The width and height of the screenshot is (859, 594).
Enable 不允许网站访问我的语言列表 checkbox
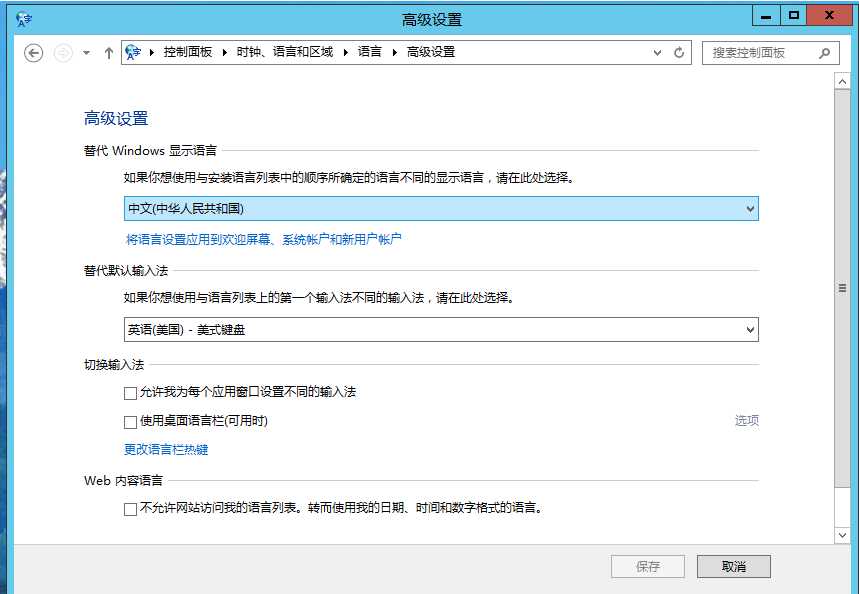130,509
